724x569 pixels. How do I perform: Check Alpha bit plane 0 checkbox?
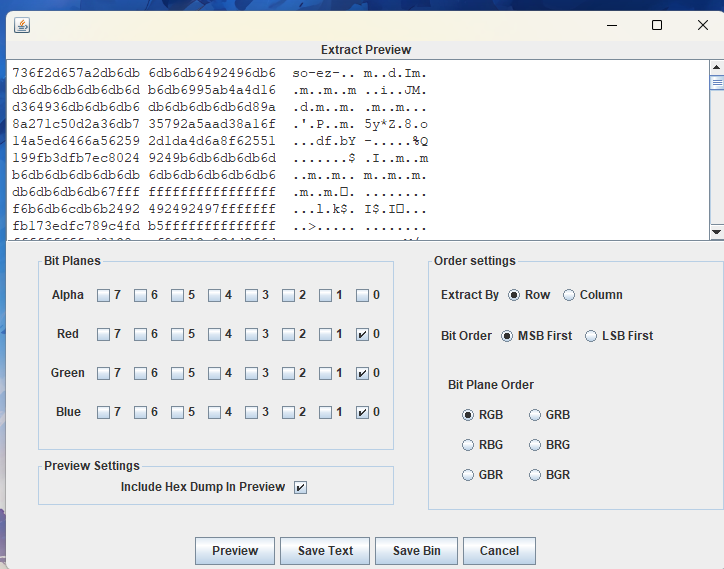click(x=362, y=296)
